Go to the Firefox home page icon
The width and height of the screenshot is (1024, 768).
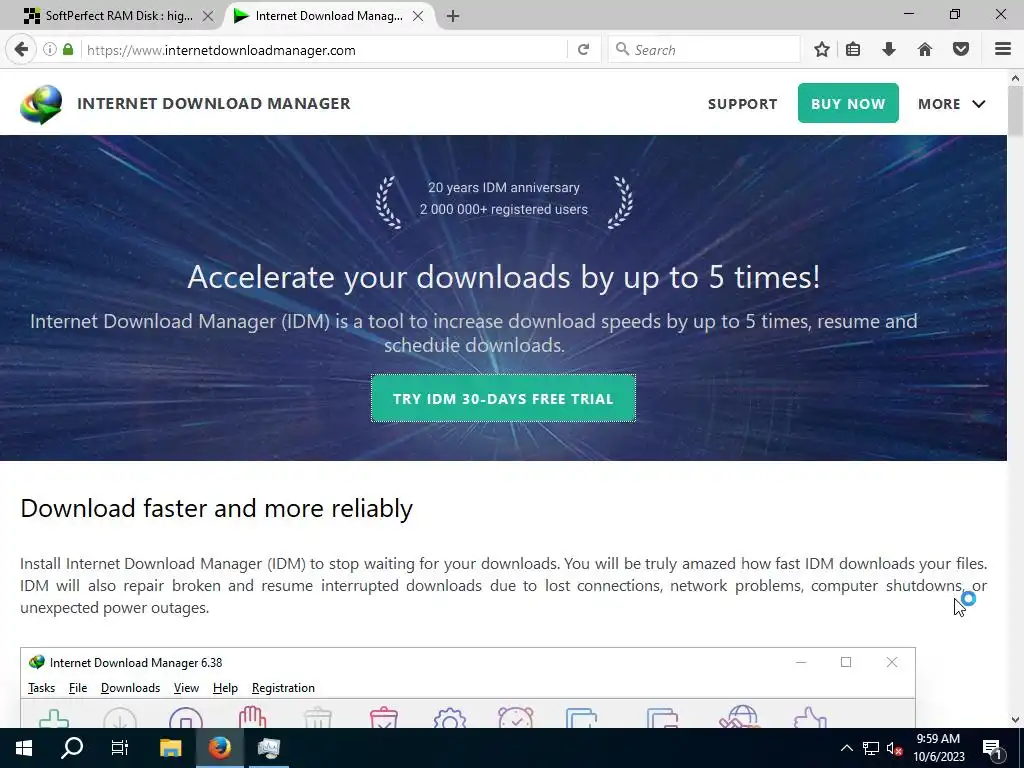[925, 50]
